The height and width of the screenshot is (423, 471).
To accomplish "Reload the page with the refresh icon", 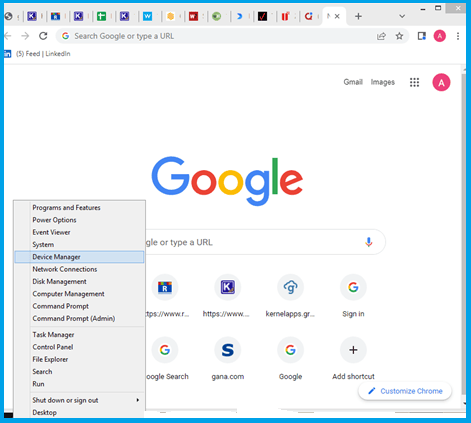I will coord(43,36).
